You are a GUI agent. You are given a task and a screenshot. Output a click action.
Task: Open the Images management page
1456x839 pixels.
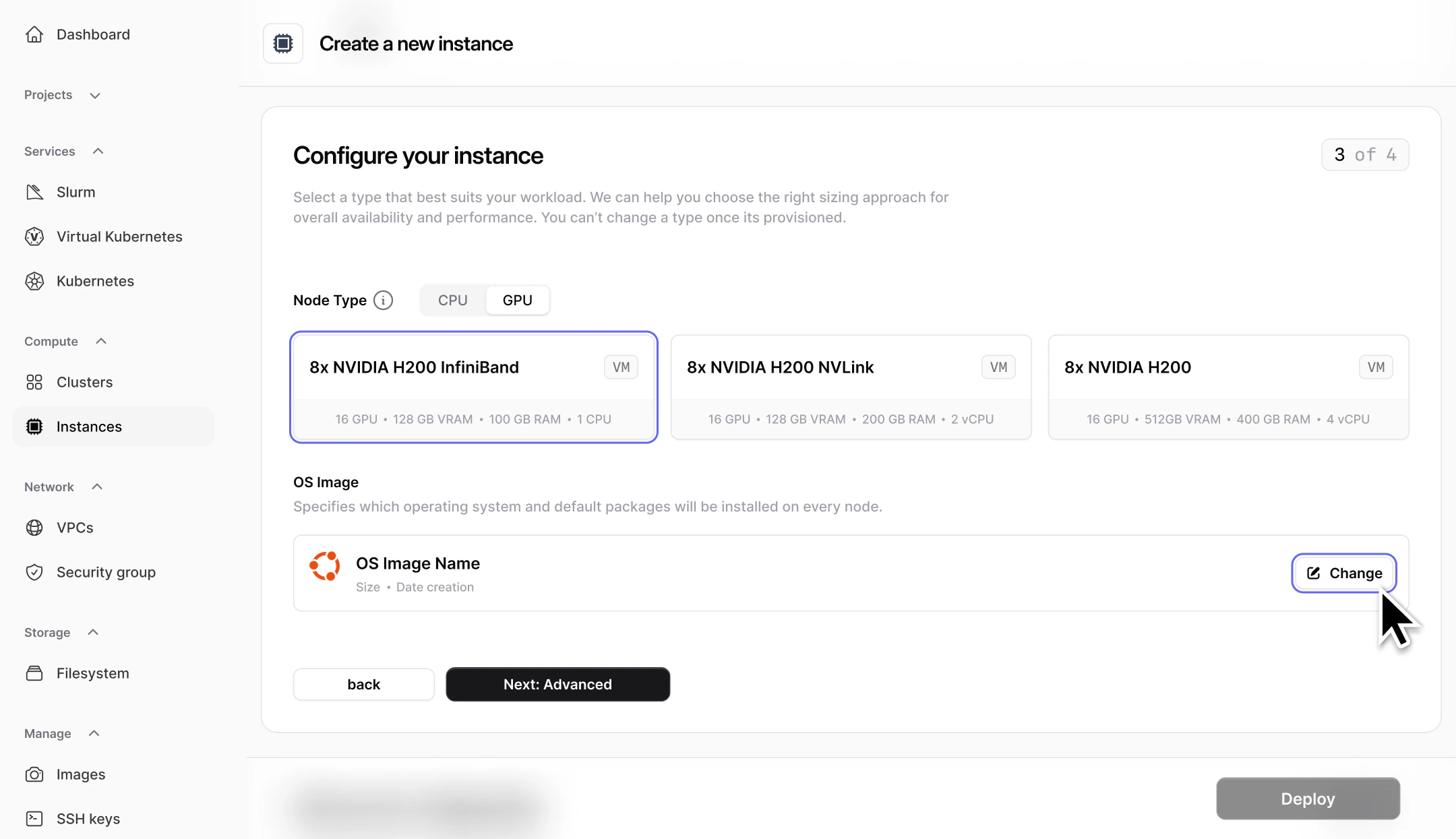[80, 774]
